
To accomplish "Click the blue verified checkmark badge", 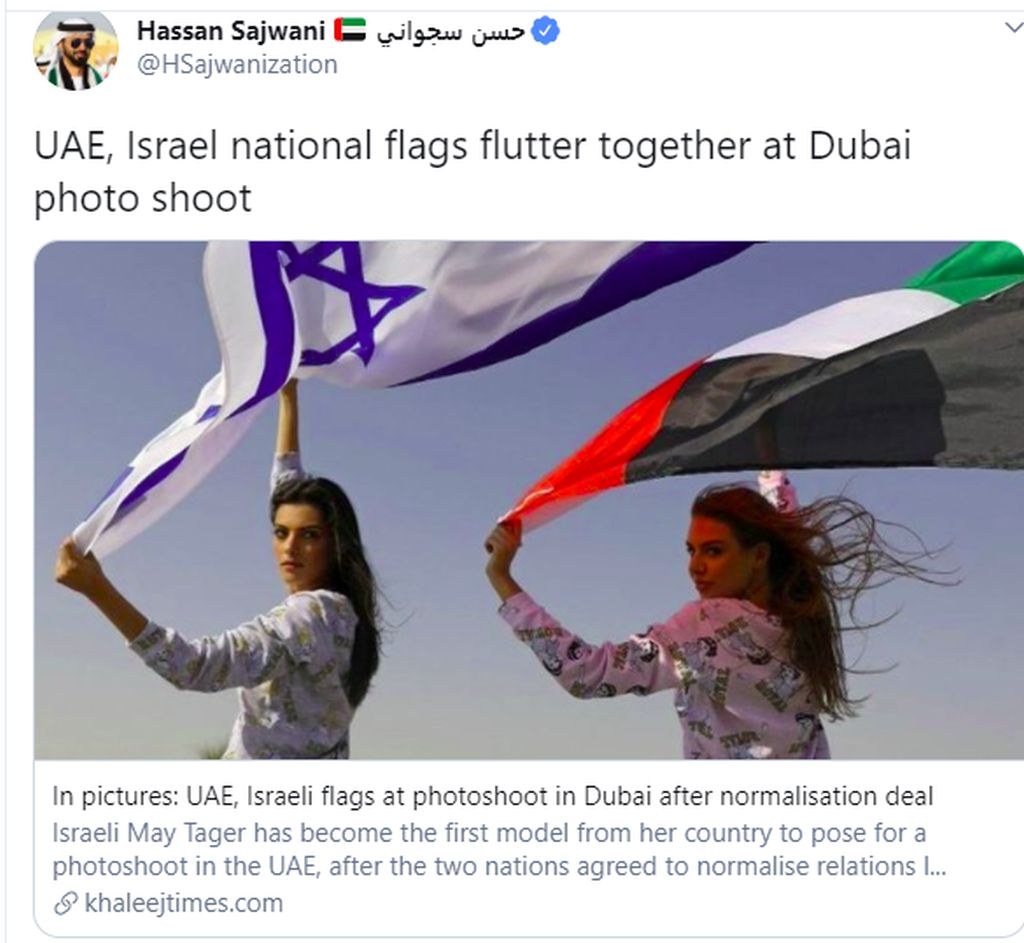I will coord(545,31).
